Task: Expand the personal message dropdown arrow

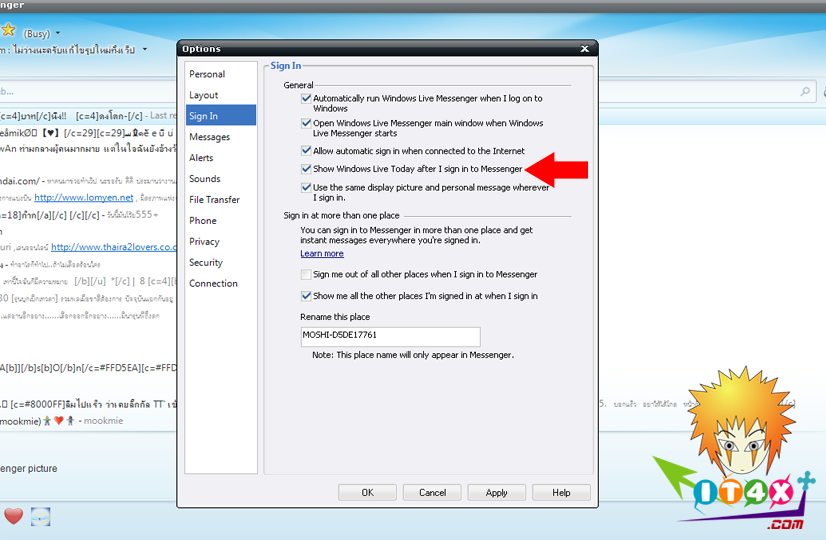Action: tap(145, 49)
